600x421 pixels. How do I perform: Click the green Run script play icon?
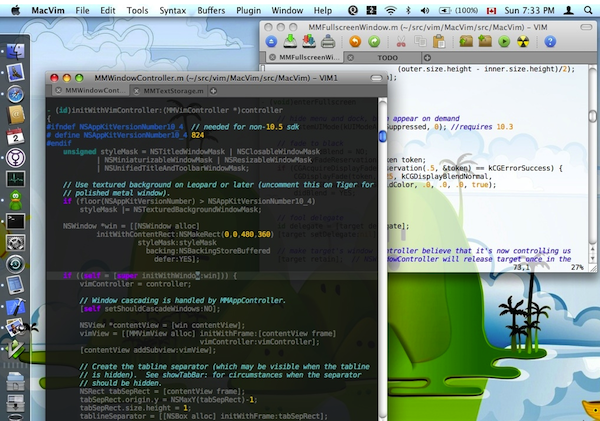[x=504, y=41]
